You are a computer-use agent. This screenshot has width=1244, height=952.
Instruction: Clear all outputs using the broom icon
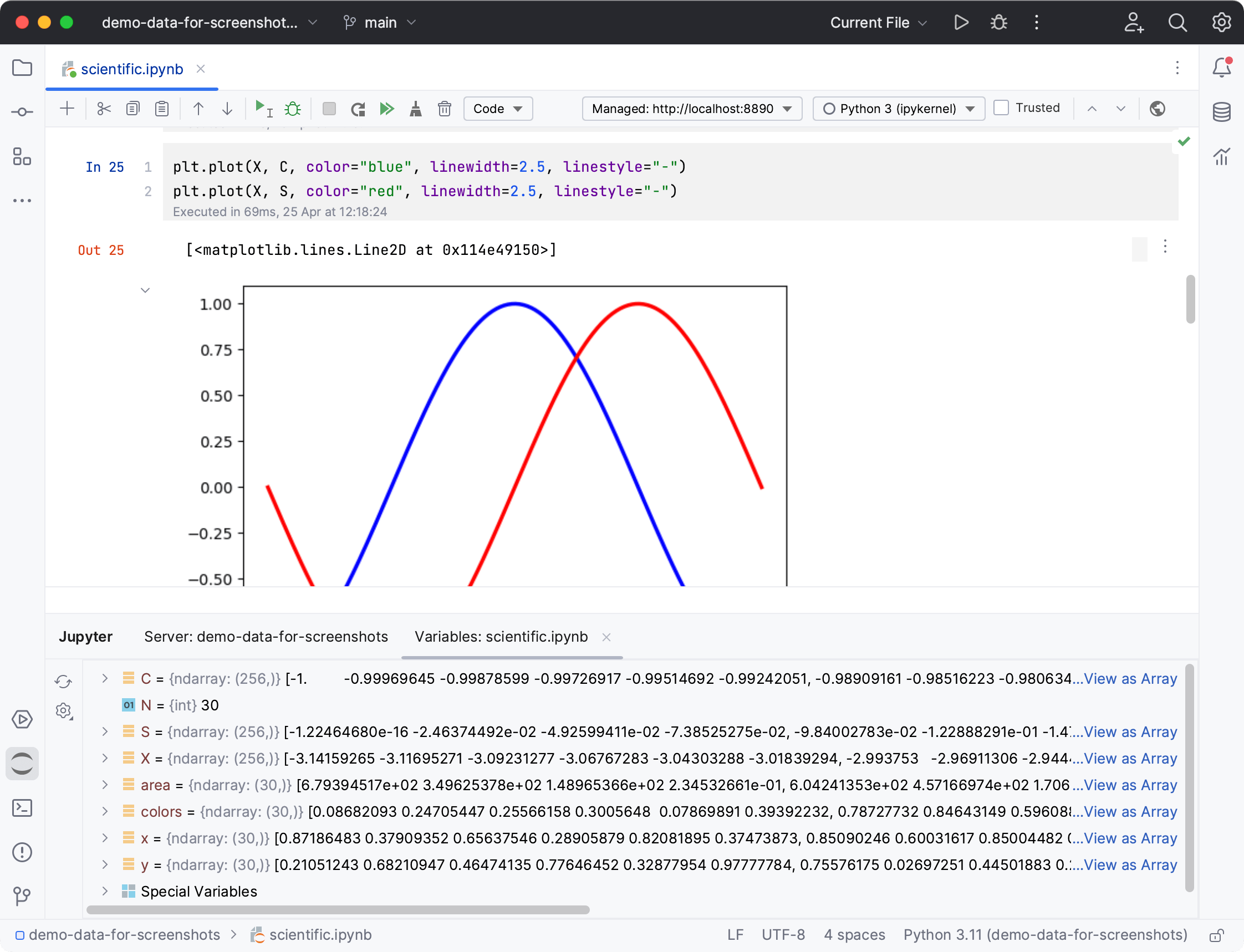(x=416, y=108)
